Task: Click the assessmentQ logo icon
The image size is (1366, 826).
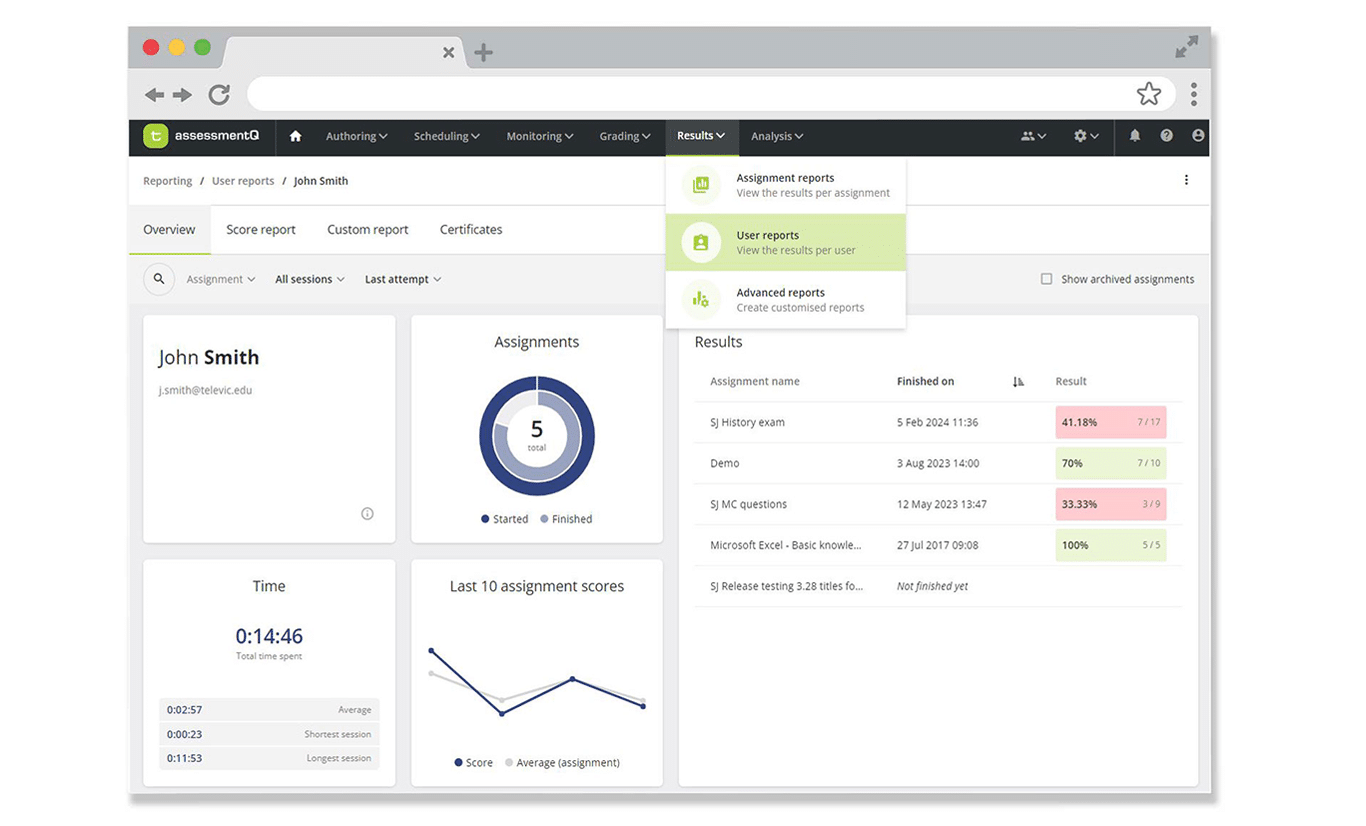Action: click(155, 136)
